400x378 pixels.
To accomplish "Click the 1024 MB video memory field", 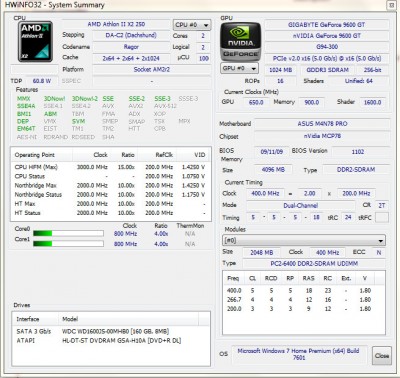I will tap(280, 70).
